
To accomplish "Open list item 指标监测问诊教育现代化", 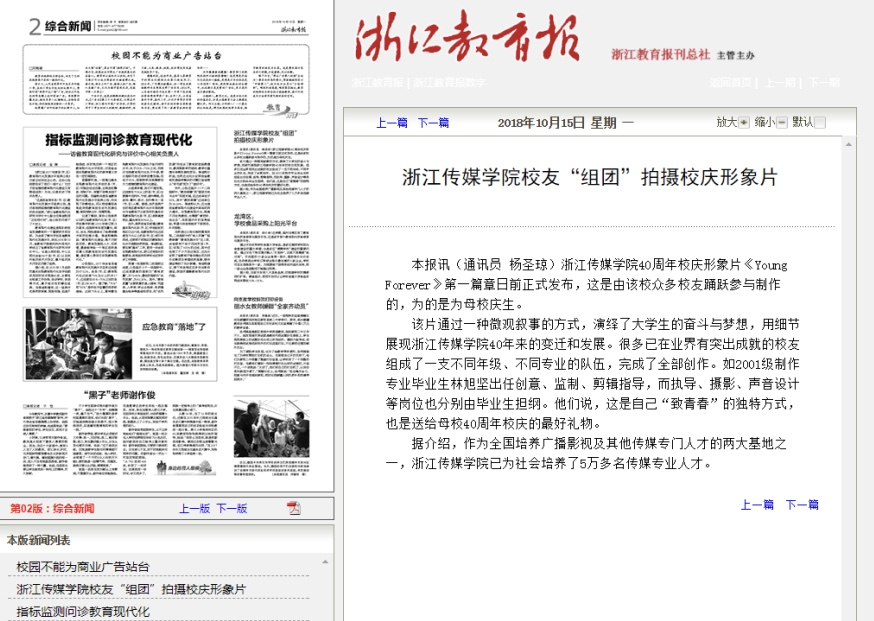I will (x=83, y=611).
